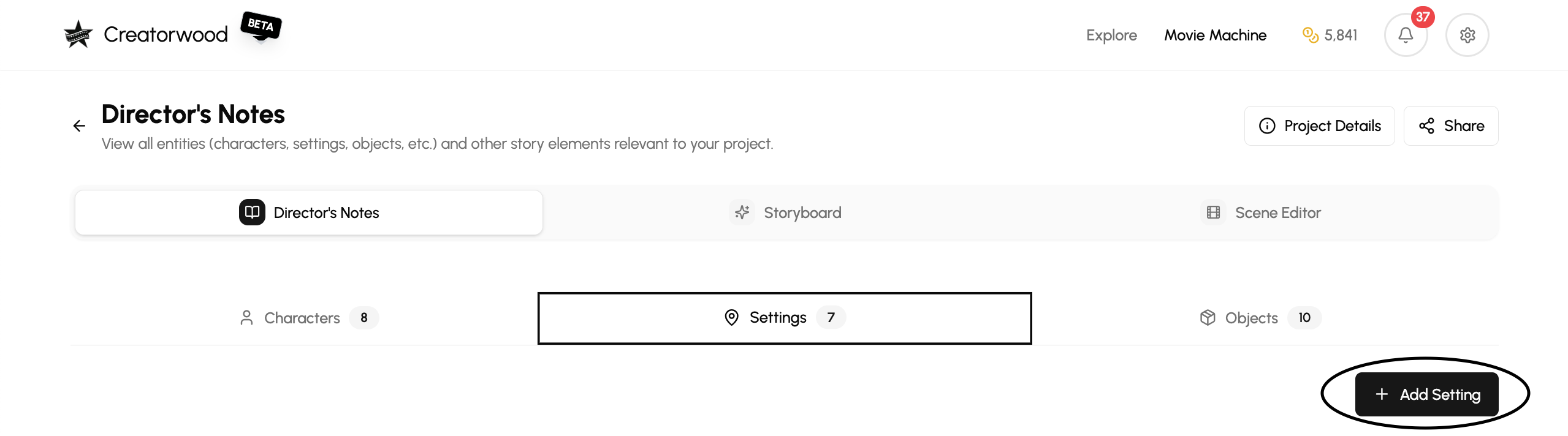Viewport: 1568px width, 436px height.
Task: Open the notifications bell
Action: 1406,35
